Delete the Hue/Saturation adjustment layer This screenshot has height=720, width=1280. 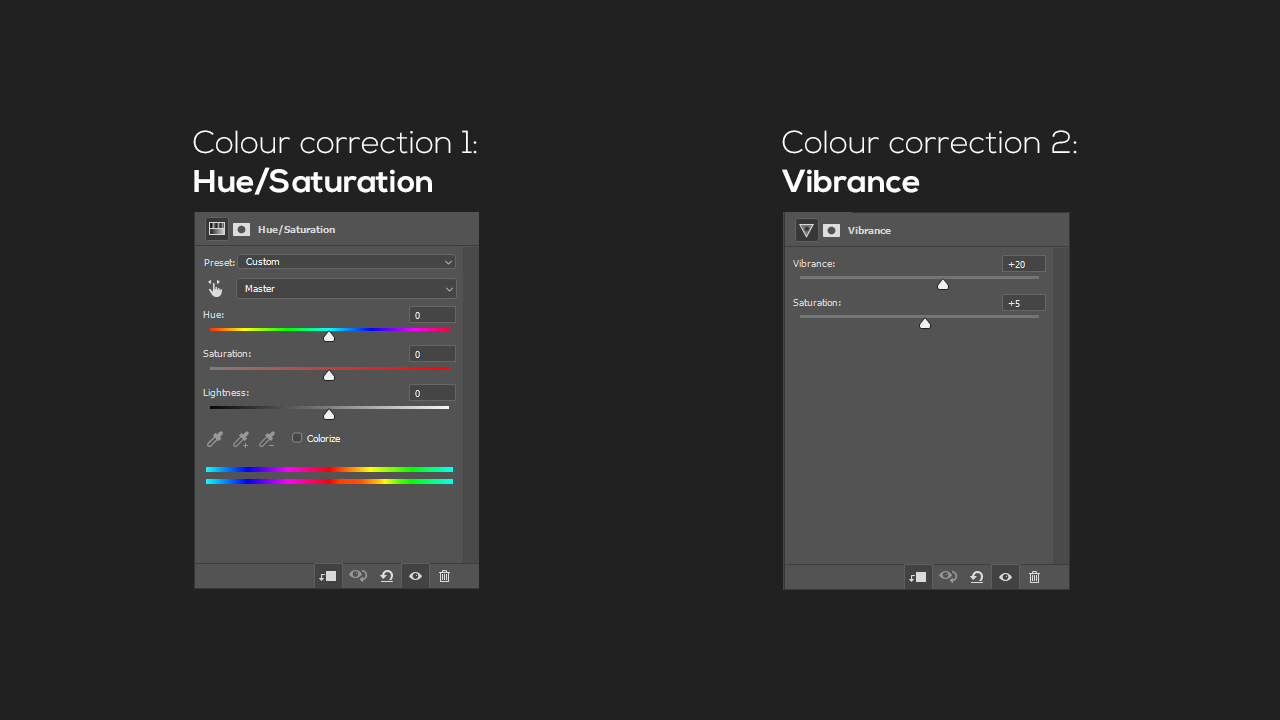445,576
